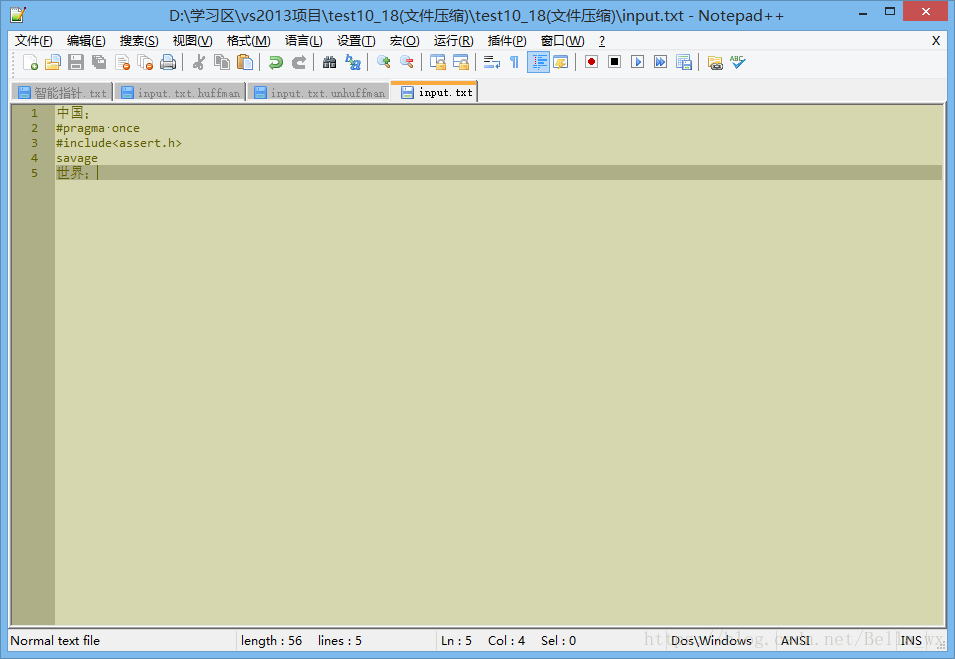Run spell check with ABC icon
Screen dimensions: 955x659
pos(738,62)
